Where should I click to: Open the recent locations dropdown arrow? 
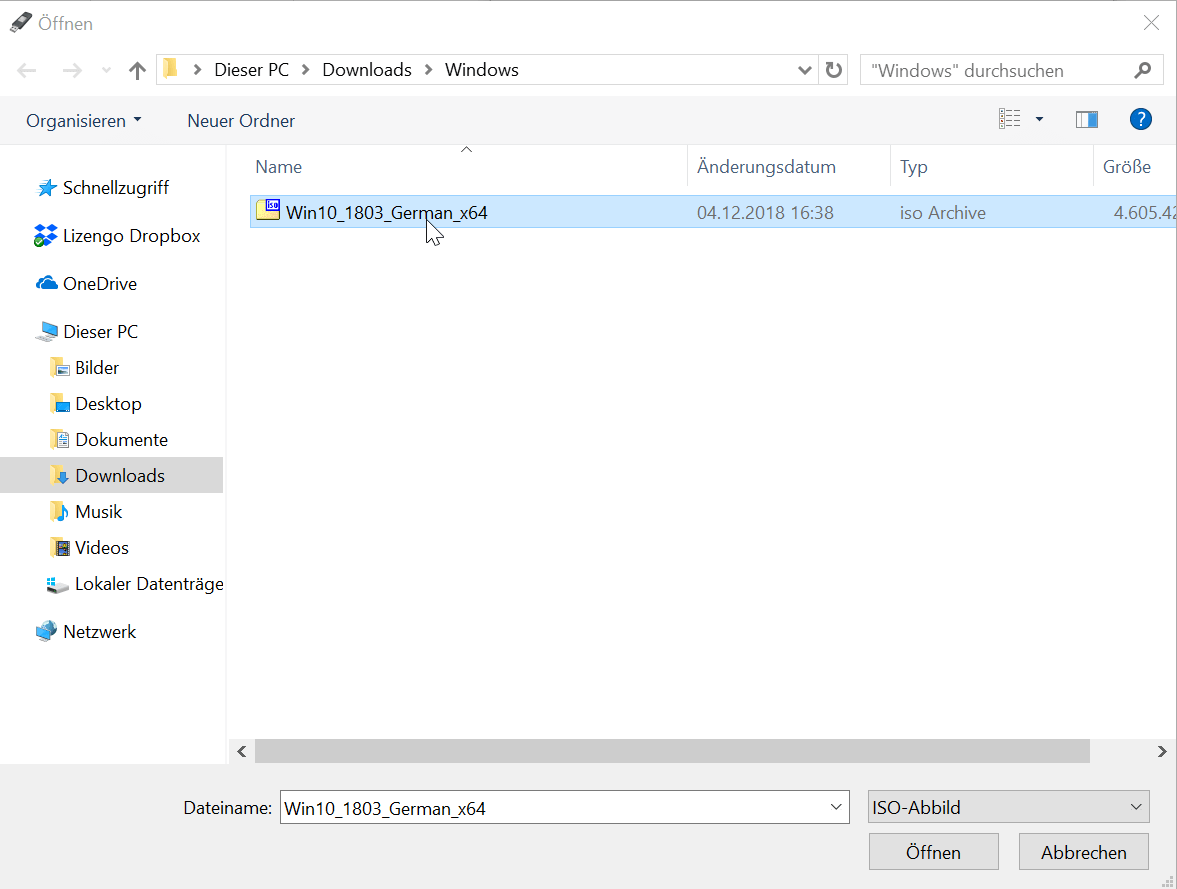[x=107, y=71]
